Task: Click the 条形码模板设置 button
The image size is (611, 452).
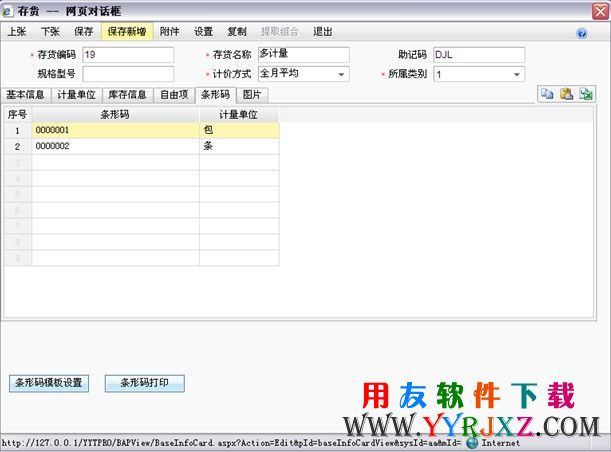Action: [49, 383]
